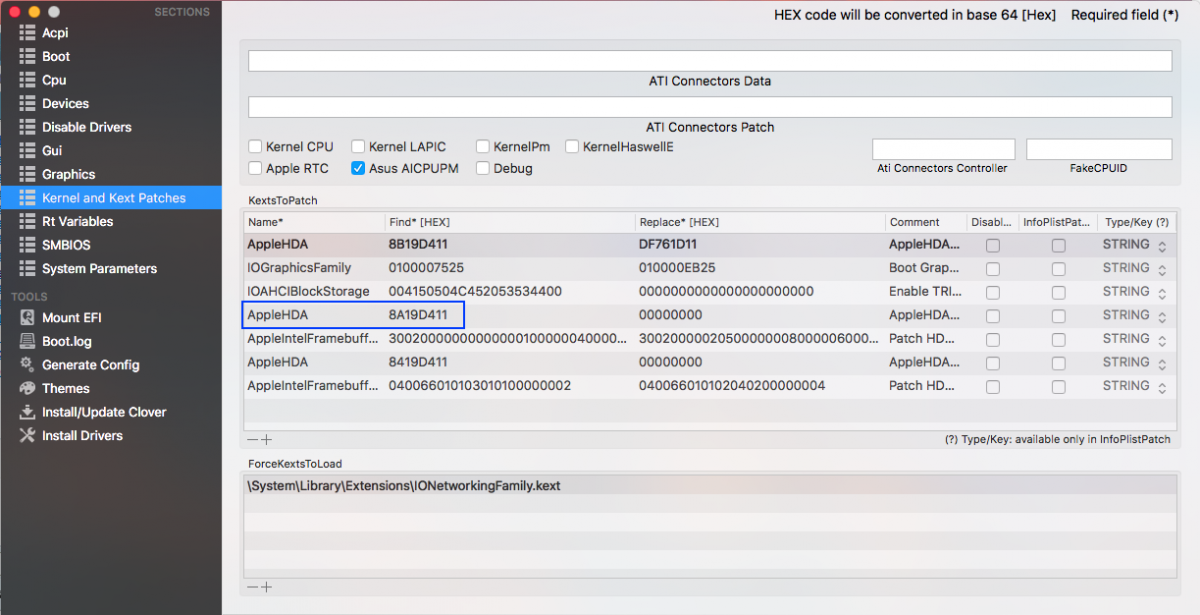The width and height of the screenshot is (1200, 615).
Task: Click the Install/Update Clover icon
Action: 27,412
